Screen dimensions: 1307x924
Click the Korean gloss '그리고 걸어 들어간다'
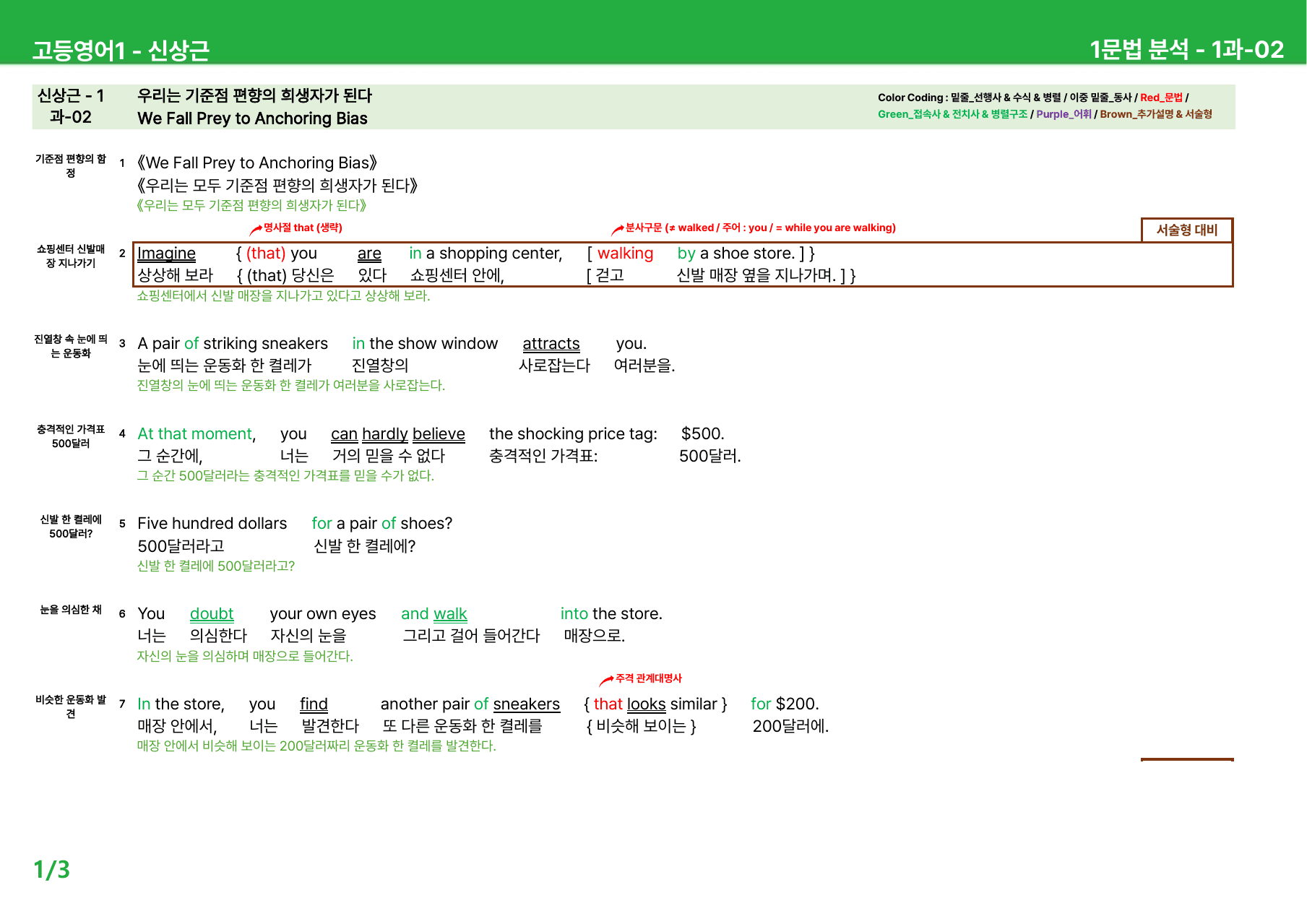pyautogui.click(x=471, y=636)
